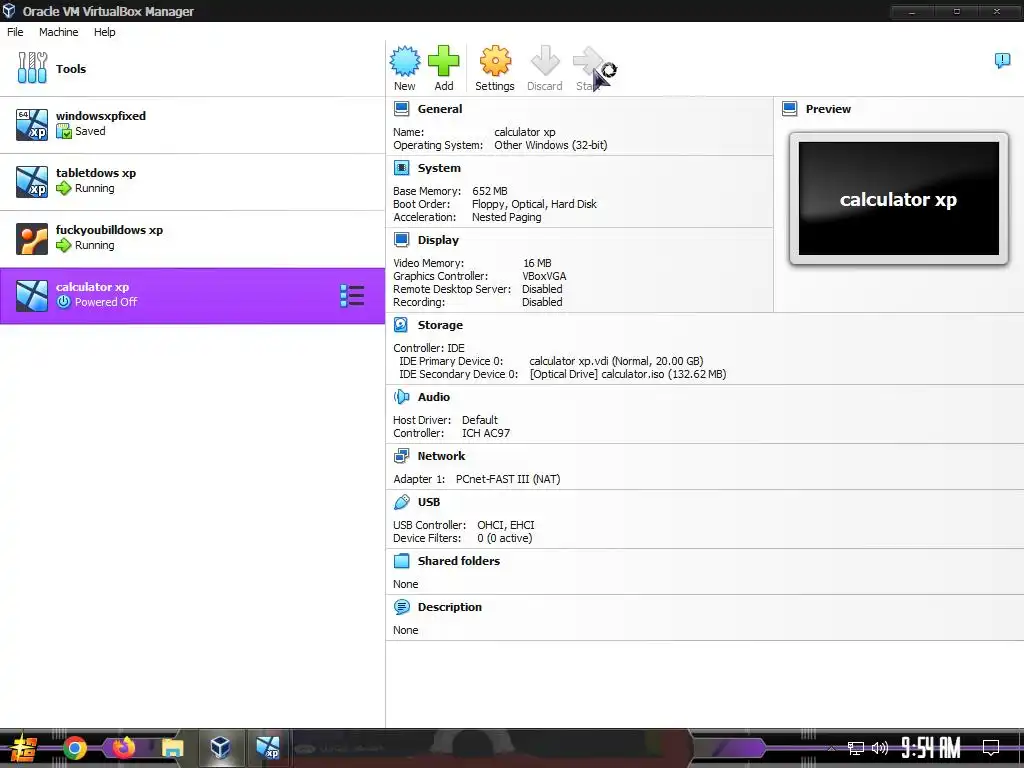The image size is (1024, 768).
Task: Click the Description heading link
Action: click(450, 607)
